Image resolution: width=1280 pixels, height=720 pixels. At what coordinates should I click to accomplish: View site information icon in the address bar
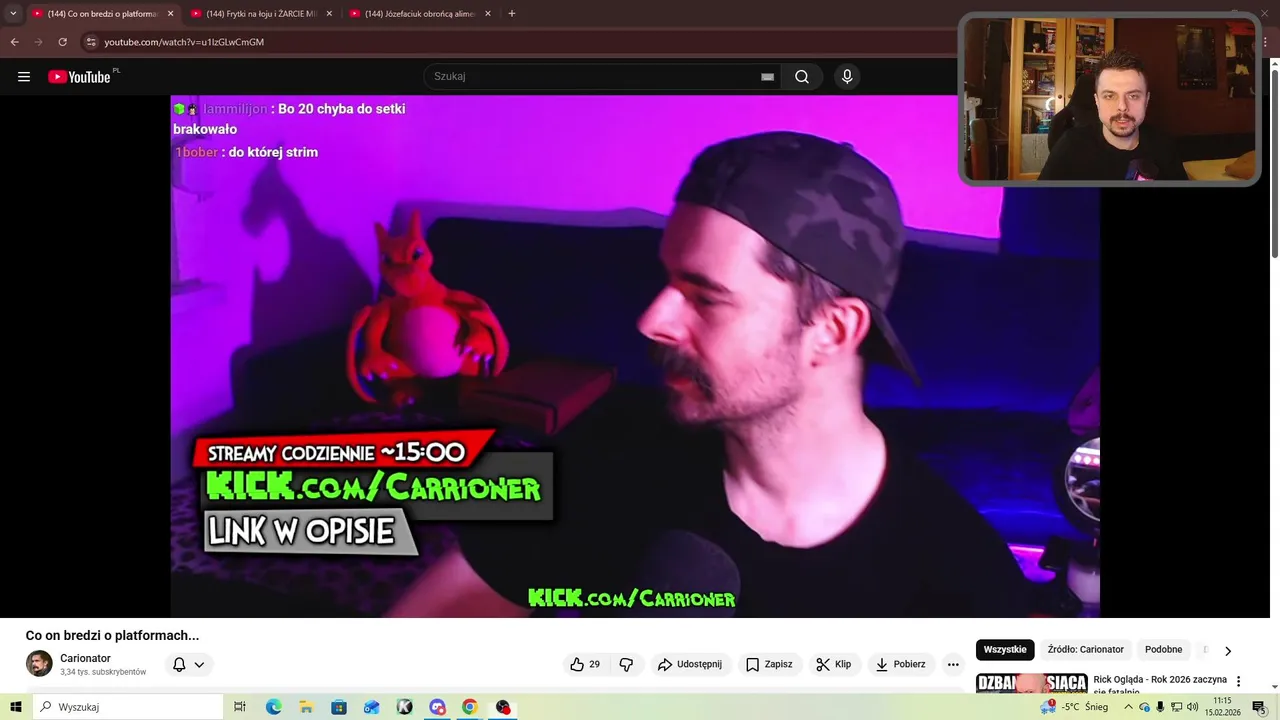pyautogui.click(x=91, y=42)
